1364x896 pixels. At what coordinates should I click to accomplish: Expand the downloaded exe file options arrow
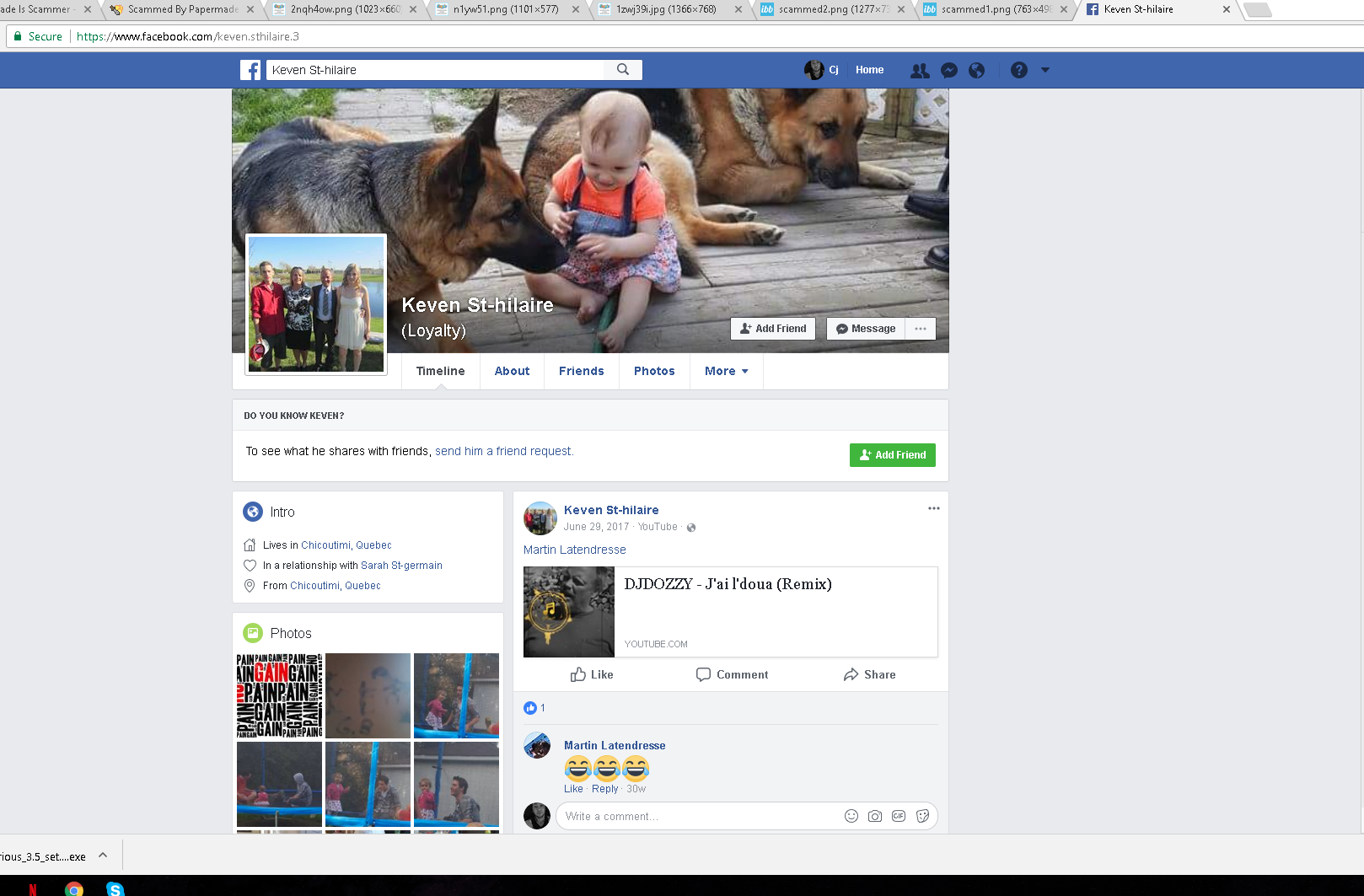(103, 855)
